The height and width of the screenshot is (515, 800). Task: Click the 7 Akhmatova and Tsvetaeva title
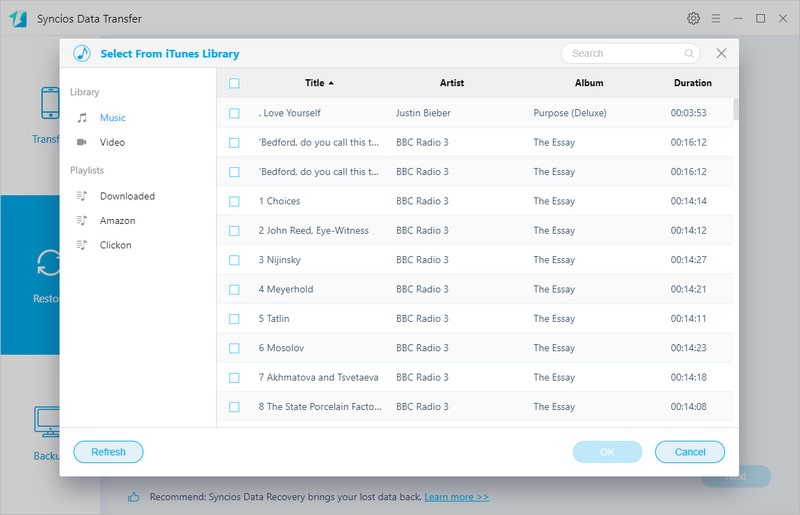[x=318, y=377]
